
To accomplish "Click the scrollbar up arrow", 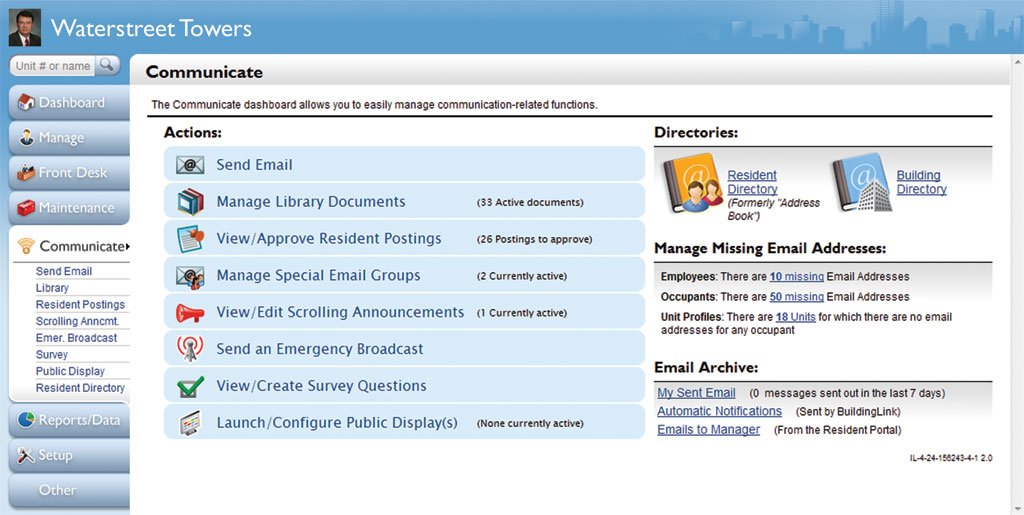I will 1017,61.
